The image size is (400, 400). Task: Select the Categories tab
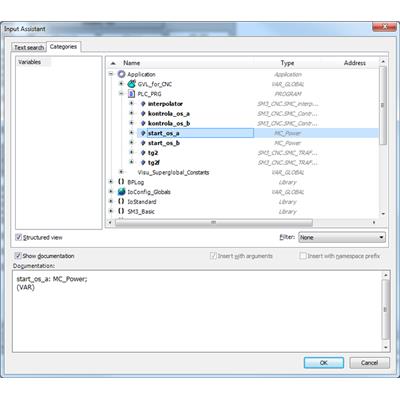(63, 47)
